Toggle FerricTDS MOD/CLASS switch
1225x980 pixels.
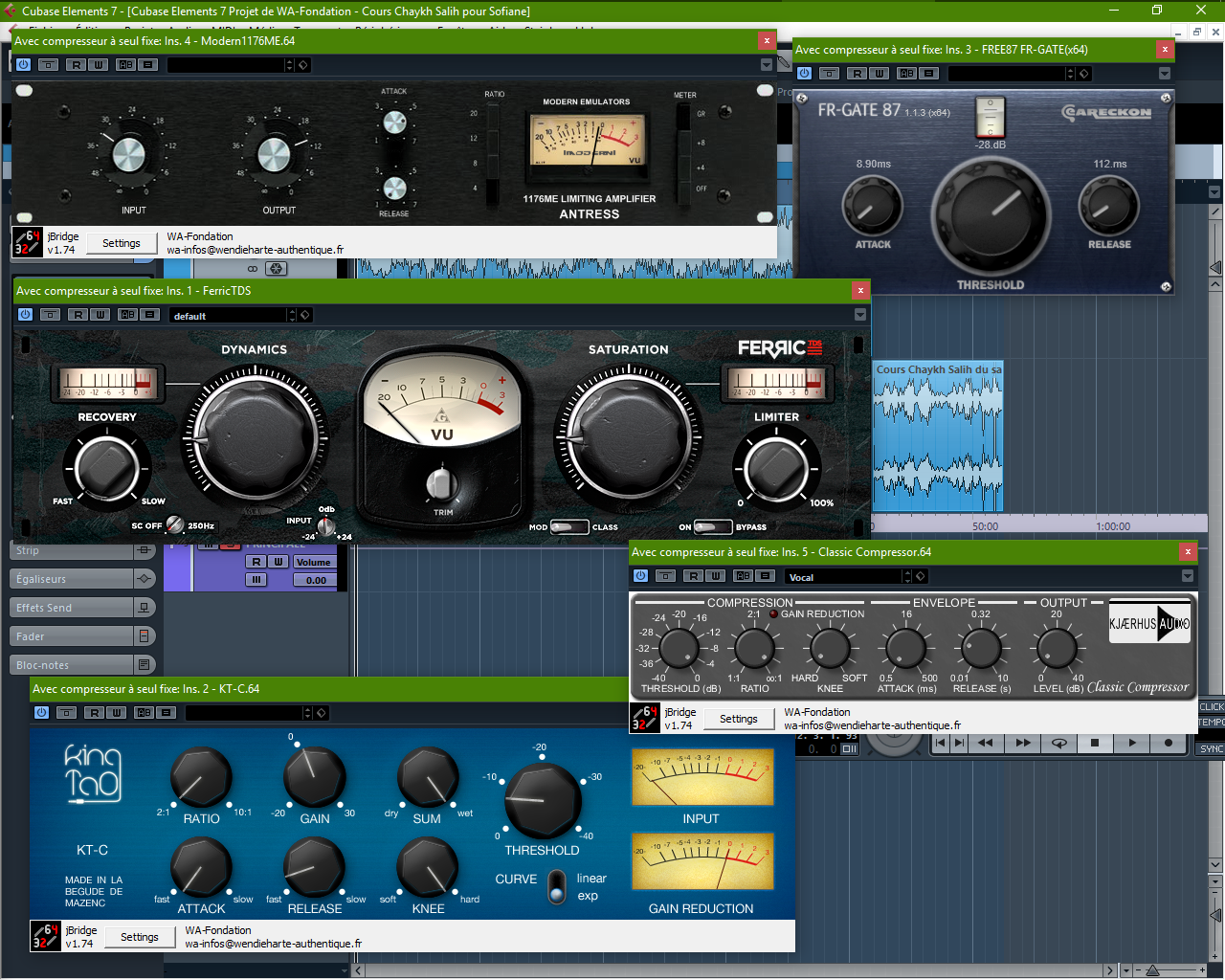click(x=569, y=527)
